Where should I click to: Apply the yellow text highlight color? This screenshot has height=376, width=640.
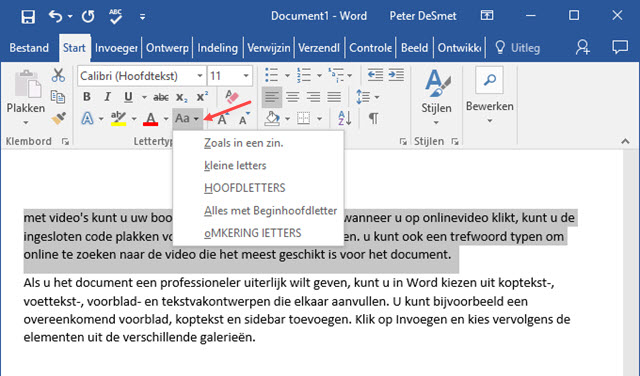click(118, 118)
